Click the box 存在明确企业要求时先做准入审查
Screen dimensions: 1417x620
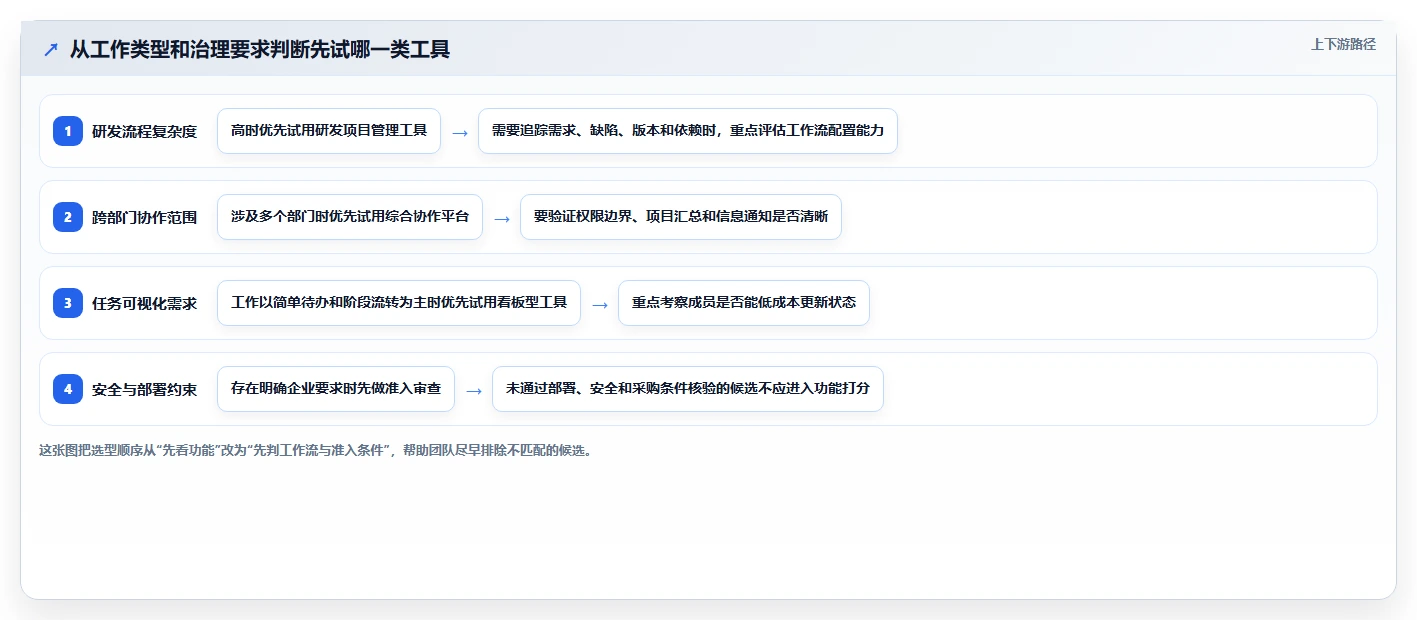[x=336, y=389]
